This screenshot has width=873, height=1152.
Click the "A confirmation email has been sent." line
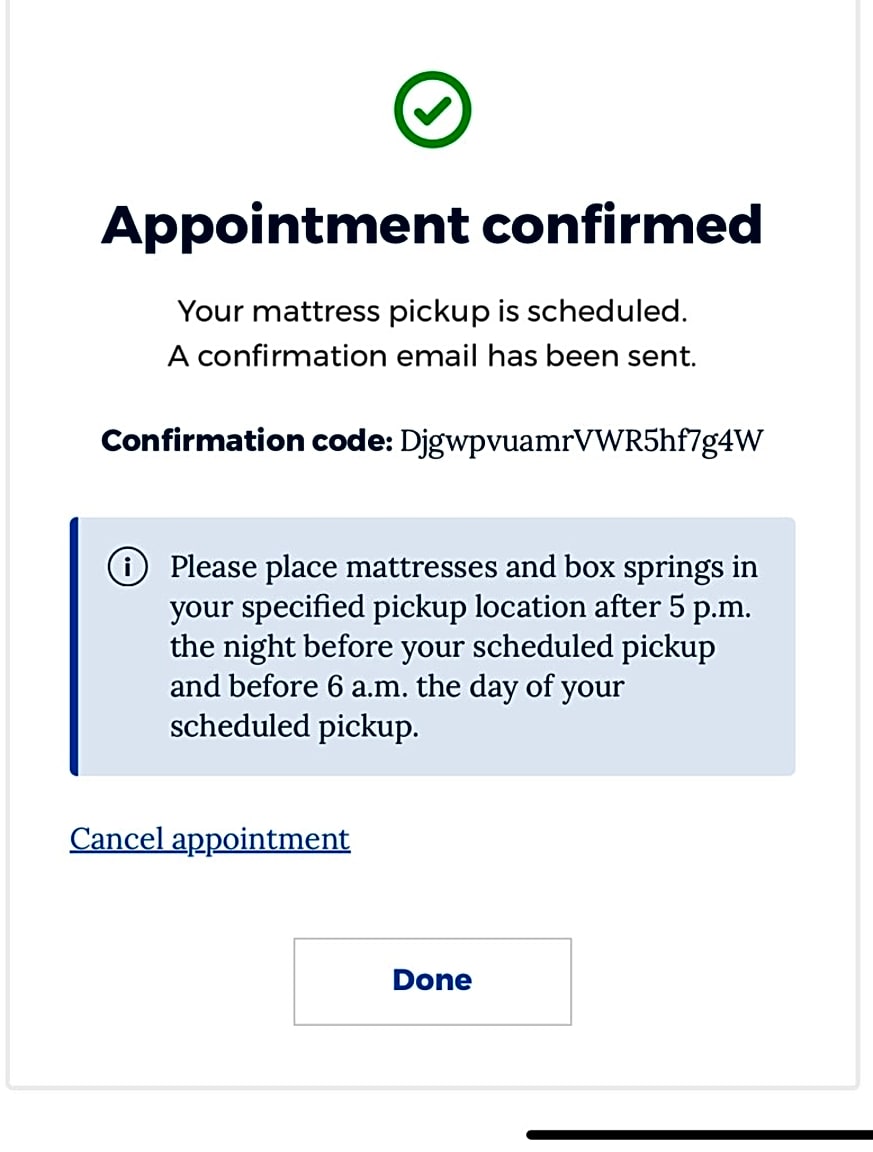pos(432,357)
